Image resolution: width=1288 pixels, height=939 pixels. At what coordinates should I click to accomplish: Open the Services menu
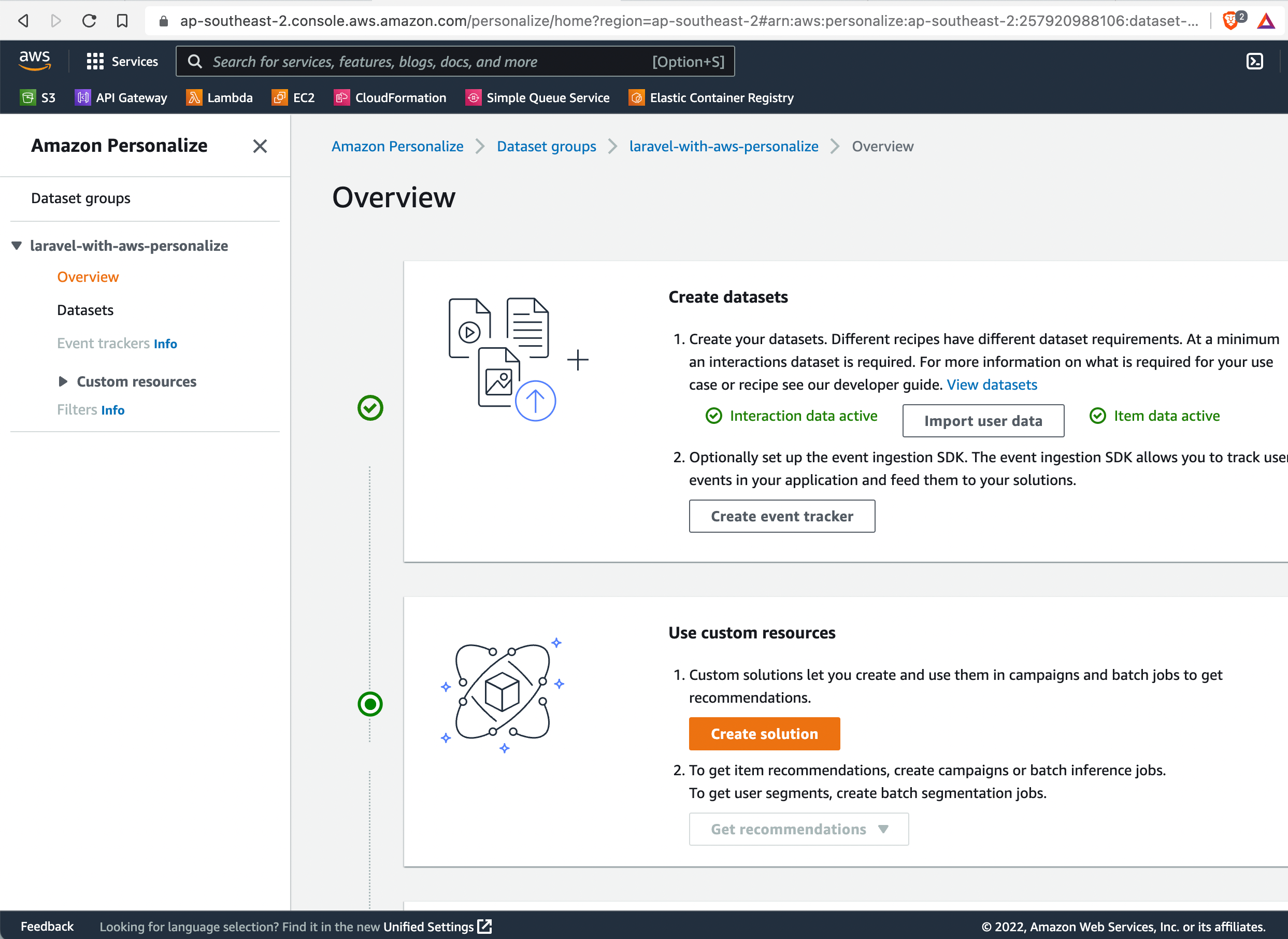(122, 61)
